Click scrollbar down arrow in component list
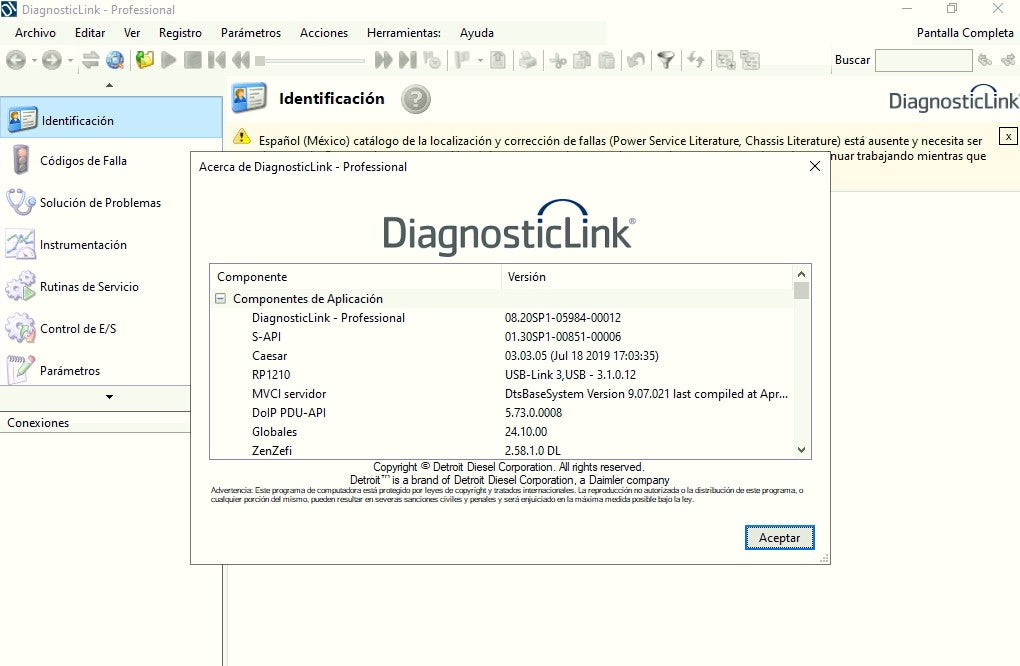The height and width of the screenshot is (666, 1020). coord(801,450)
